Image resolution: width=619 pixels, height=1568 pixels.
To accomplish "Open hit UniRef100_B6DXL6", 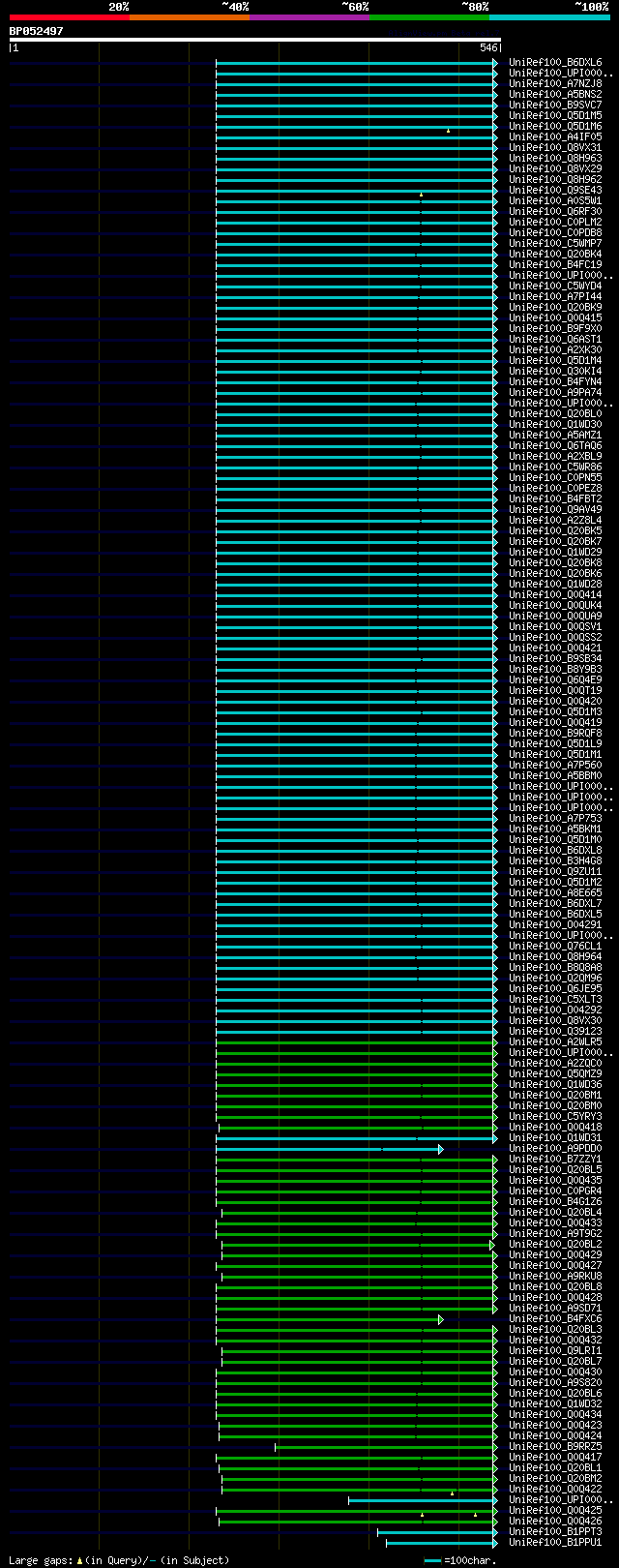I will [x=555, y=63].
